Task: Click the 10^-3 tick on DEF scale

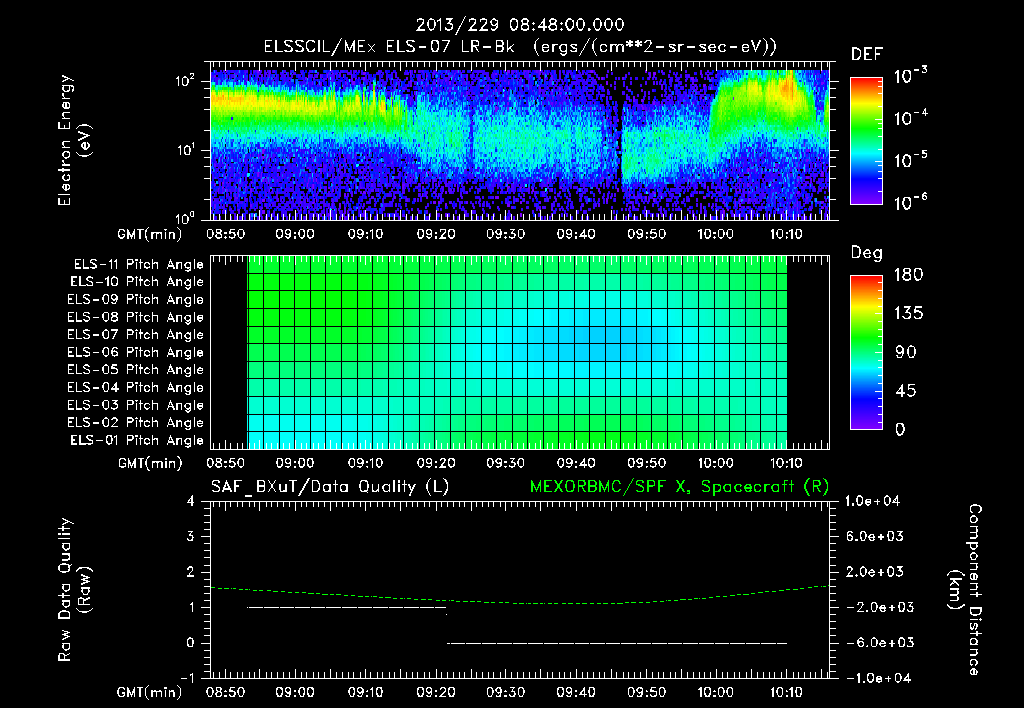Action: click(x=911, y=76)
